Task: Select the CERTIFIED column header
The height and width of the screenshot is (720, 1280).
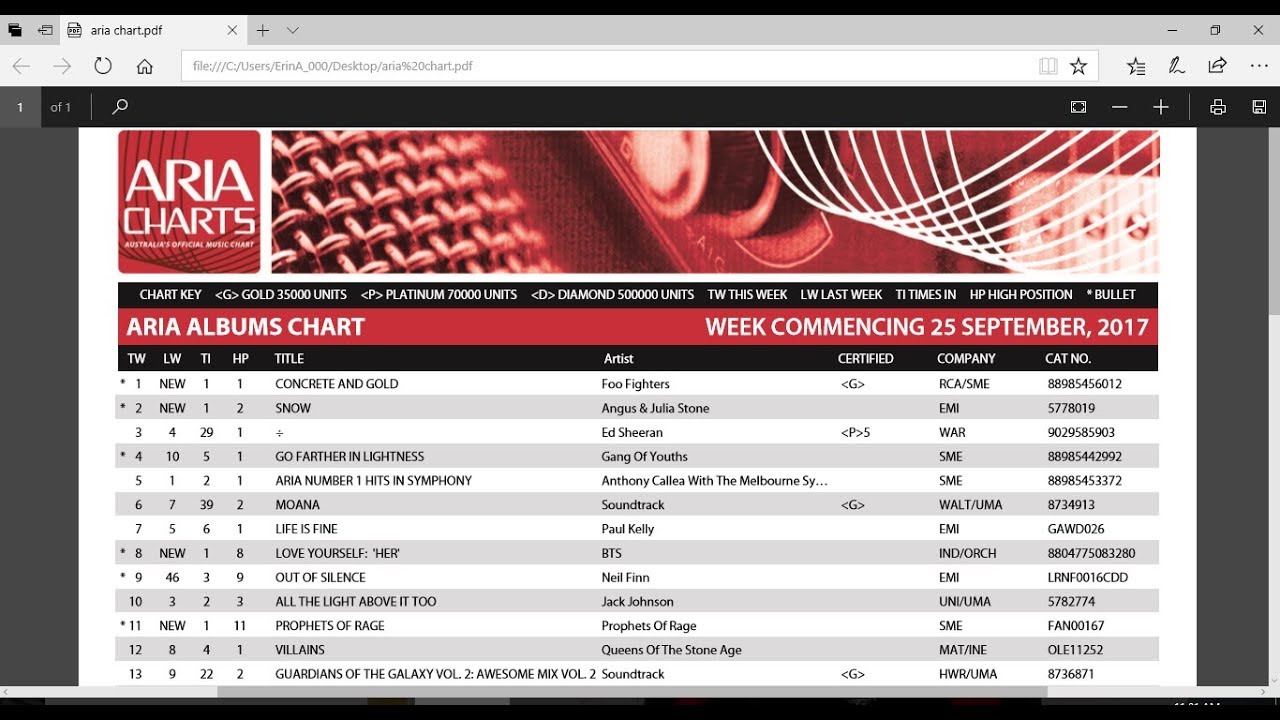Action: [866, 358]
